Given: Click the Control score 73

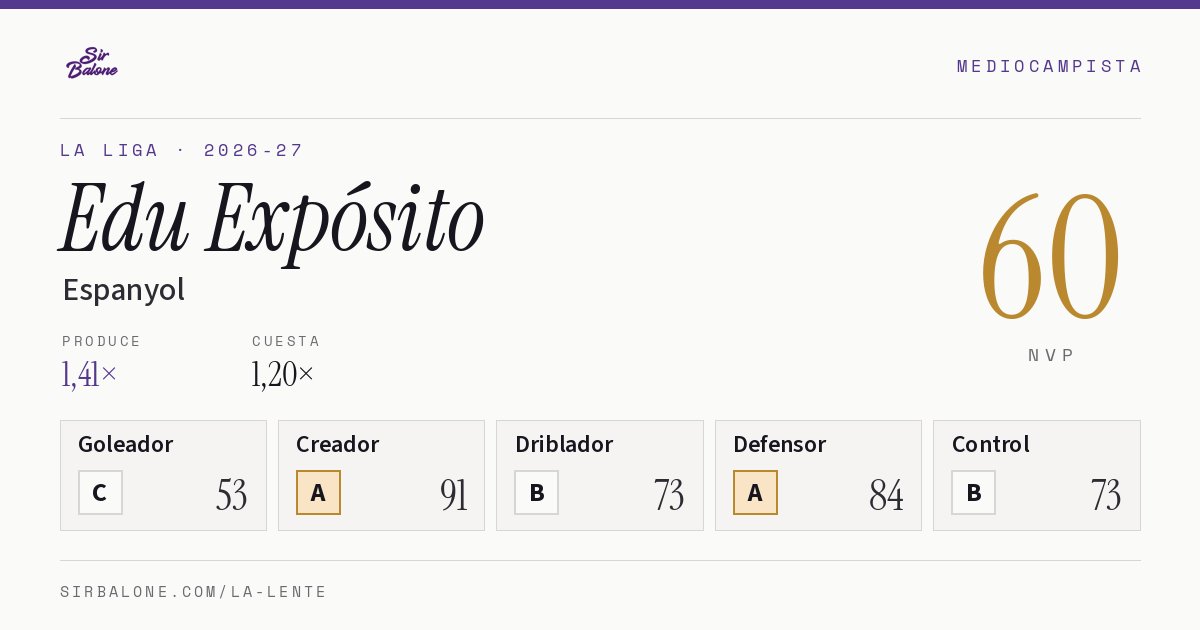Looking at the screenshot, I should point(1105,495).
